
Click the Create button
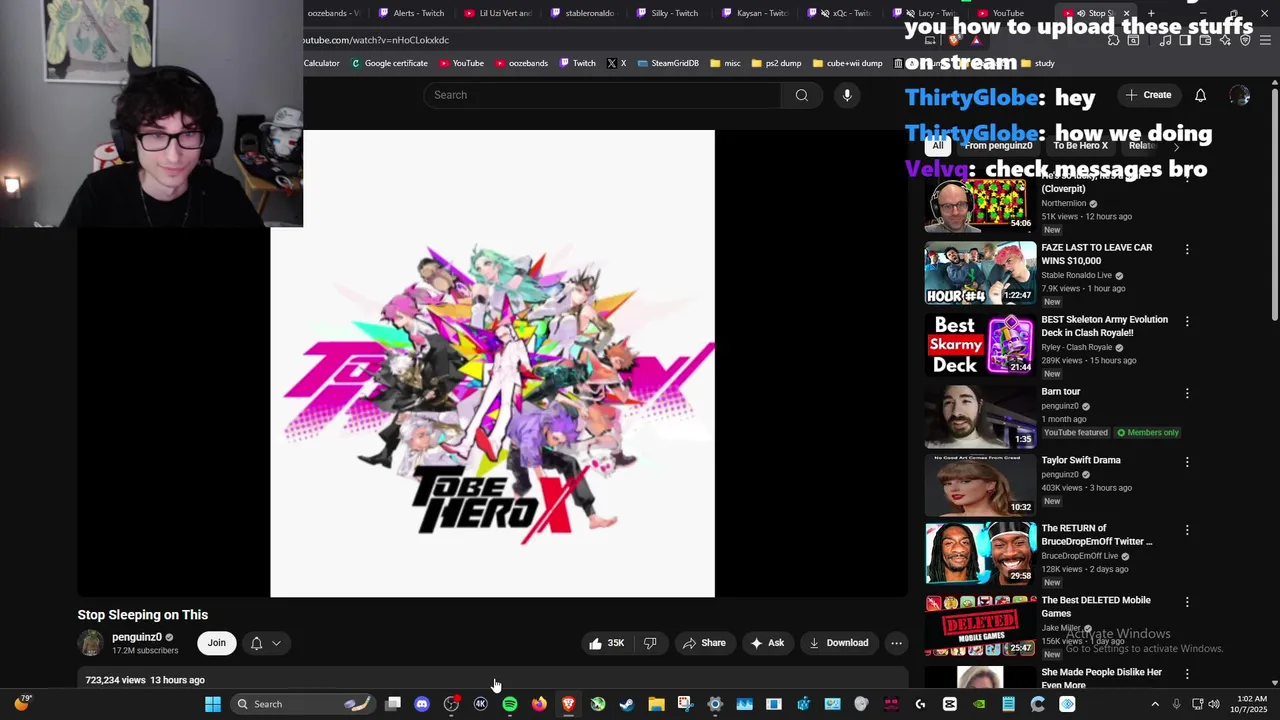(1148, 95)
